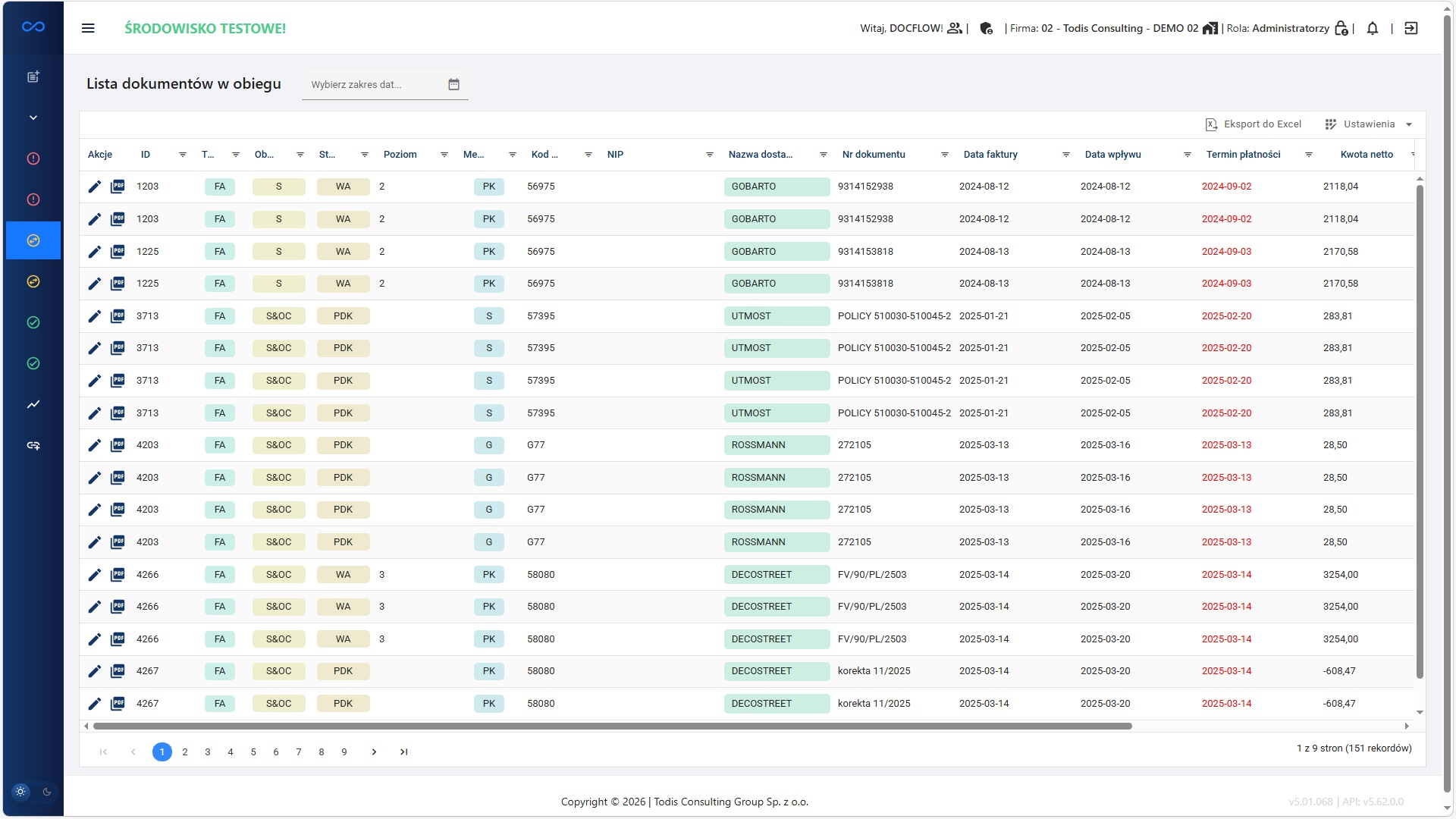1456x819 pixels.
Task: Switch to dark theme moon toggle
Action: [x=47, y=792]
